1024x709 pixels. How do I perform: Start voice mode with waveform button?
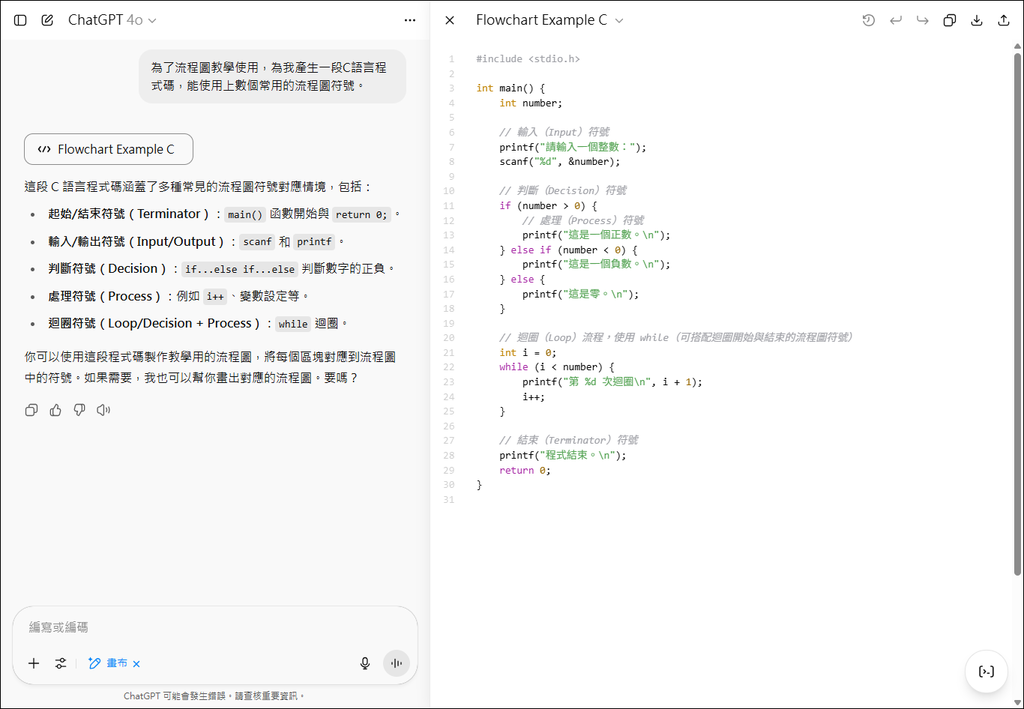coord(396,663)
